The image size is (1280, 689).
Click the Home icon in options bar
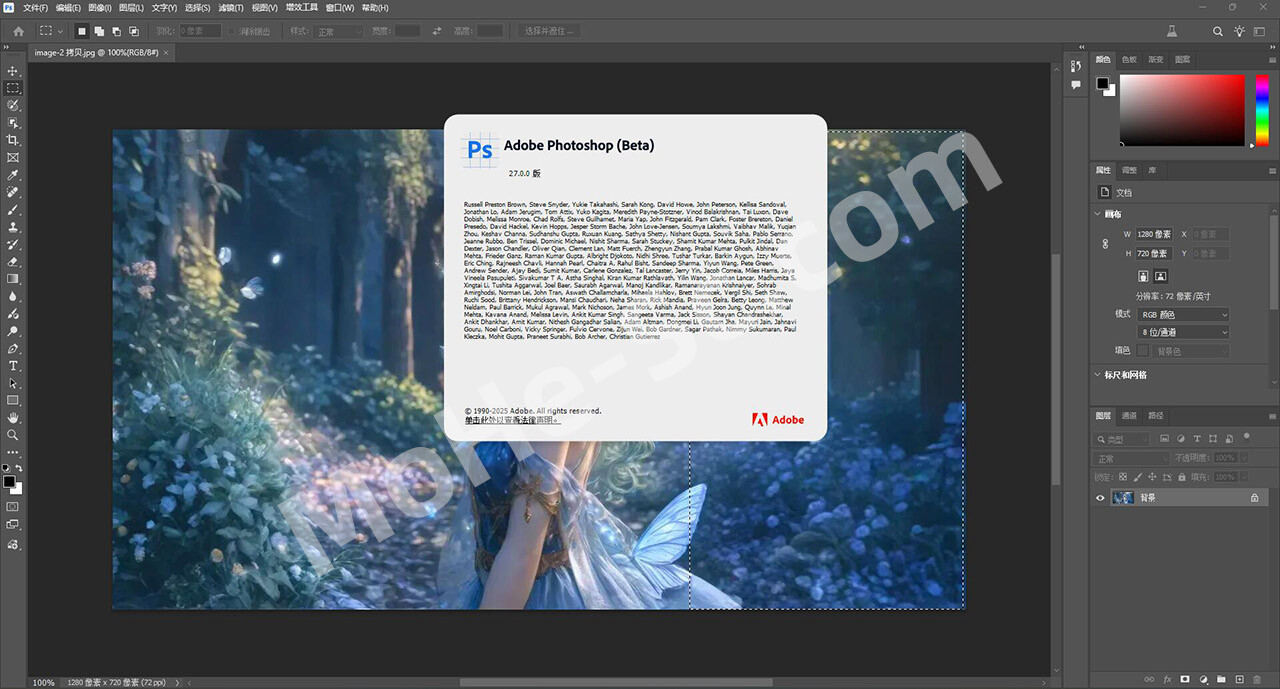click(18, 31)
